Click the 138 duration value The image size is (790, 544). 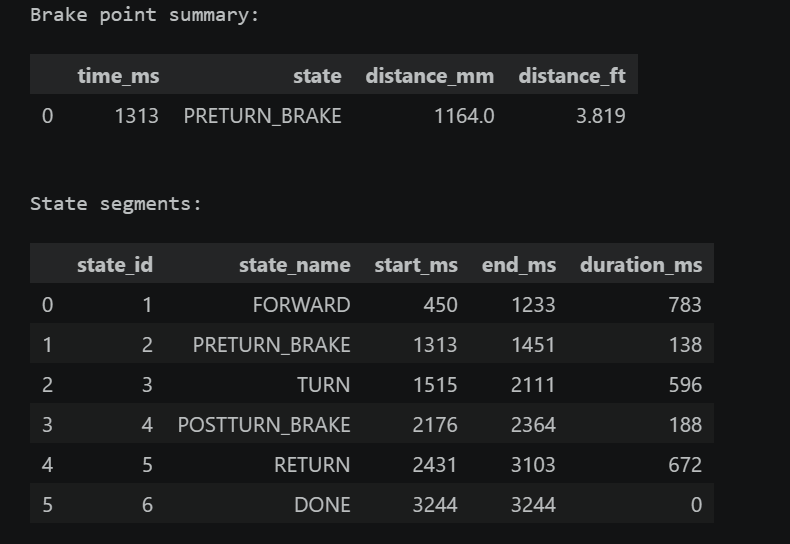click(685, 345)
